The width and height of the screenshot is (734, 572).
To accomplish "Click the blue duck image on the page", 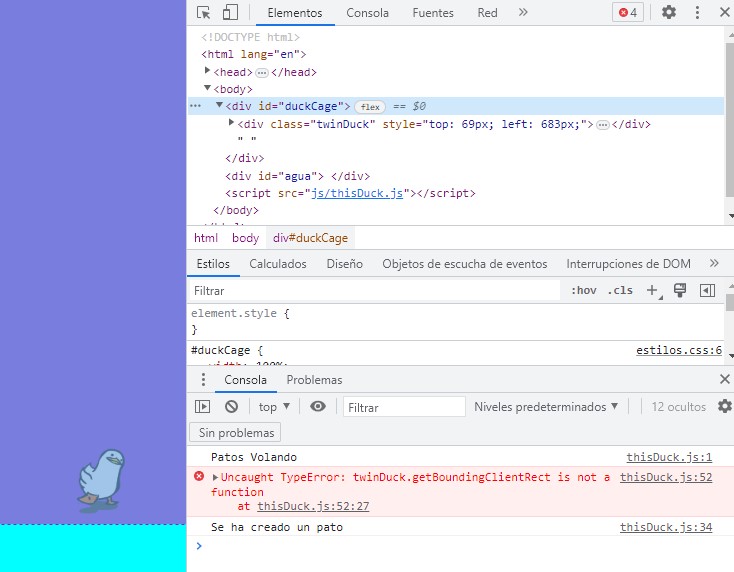I will point(102,480).
